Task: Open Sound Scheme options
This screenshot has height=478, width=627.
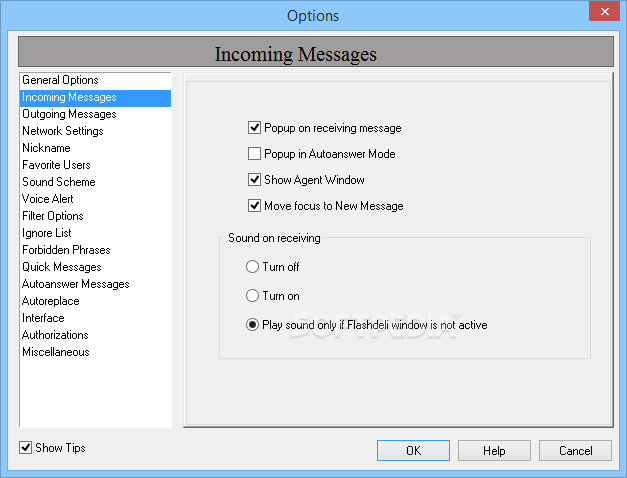Action: click(x=95, y=182)
